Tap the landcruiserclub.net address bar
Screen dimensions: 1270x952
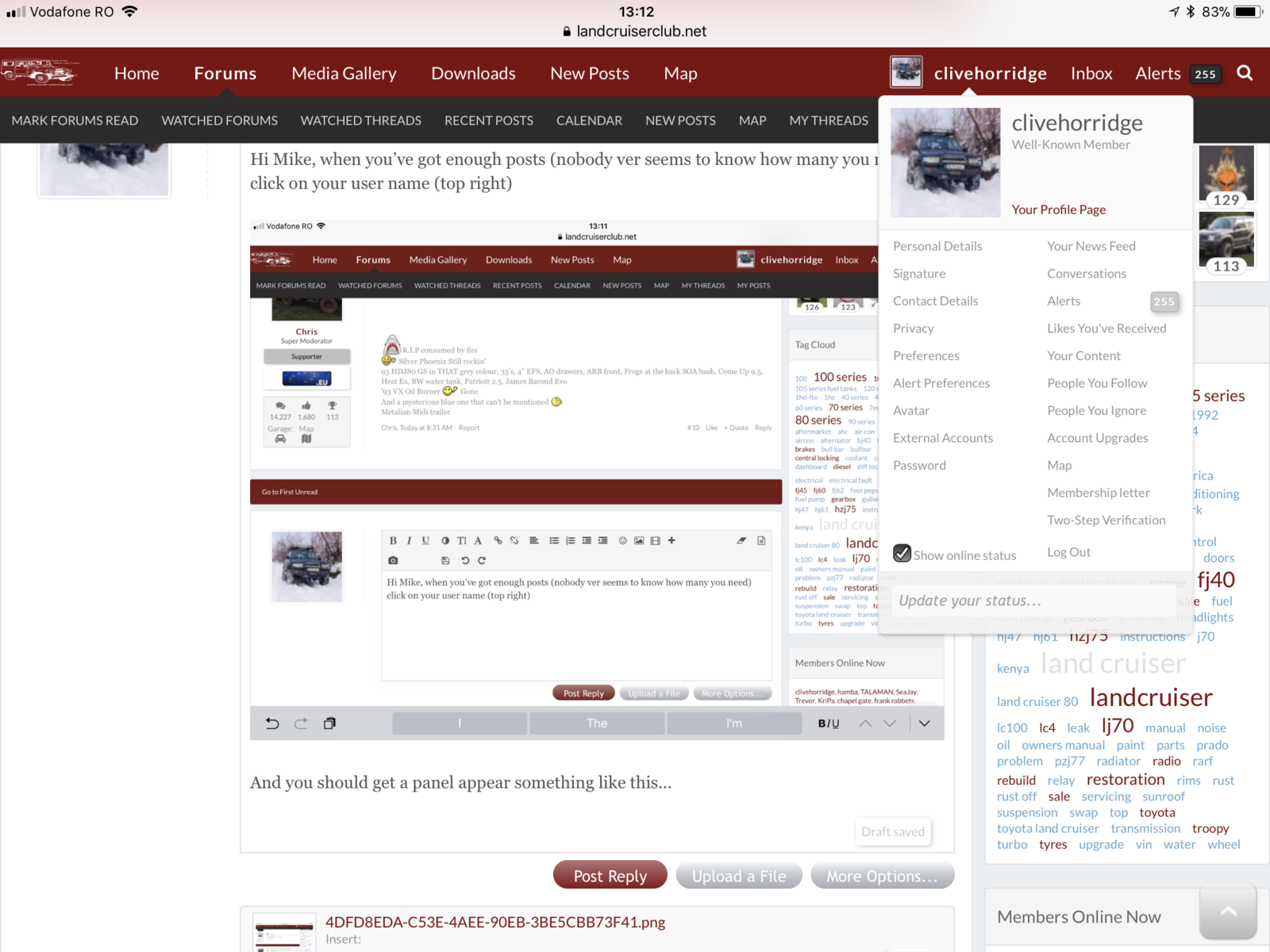point(635,31)
